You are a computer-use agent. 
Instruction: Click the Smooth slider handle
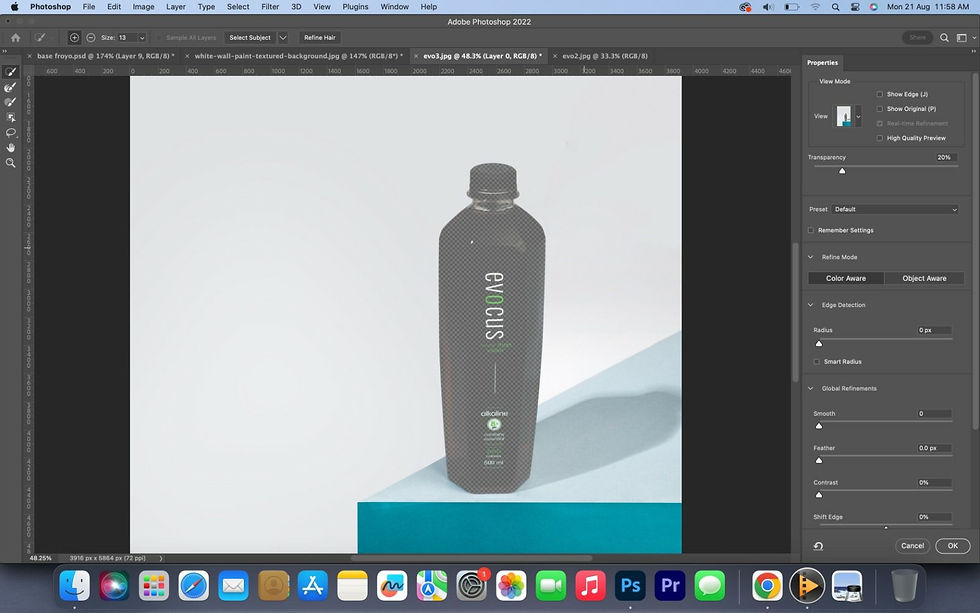[819, 426]
